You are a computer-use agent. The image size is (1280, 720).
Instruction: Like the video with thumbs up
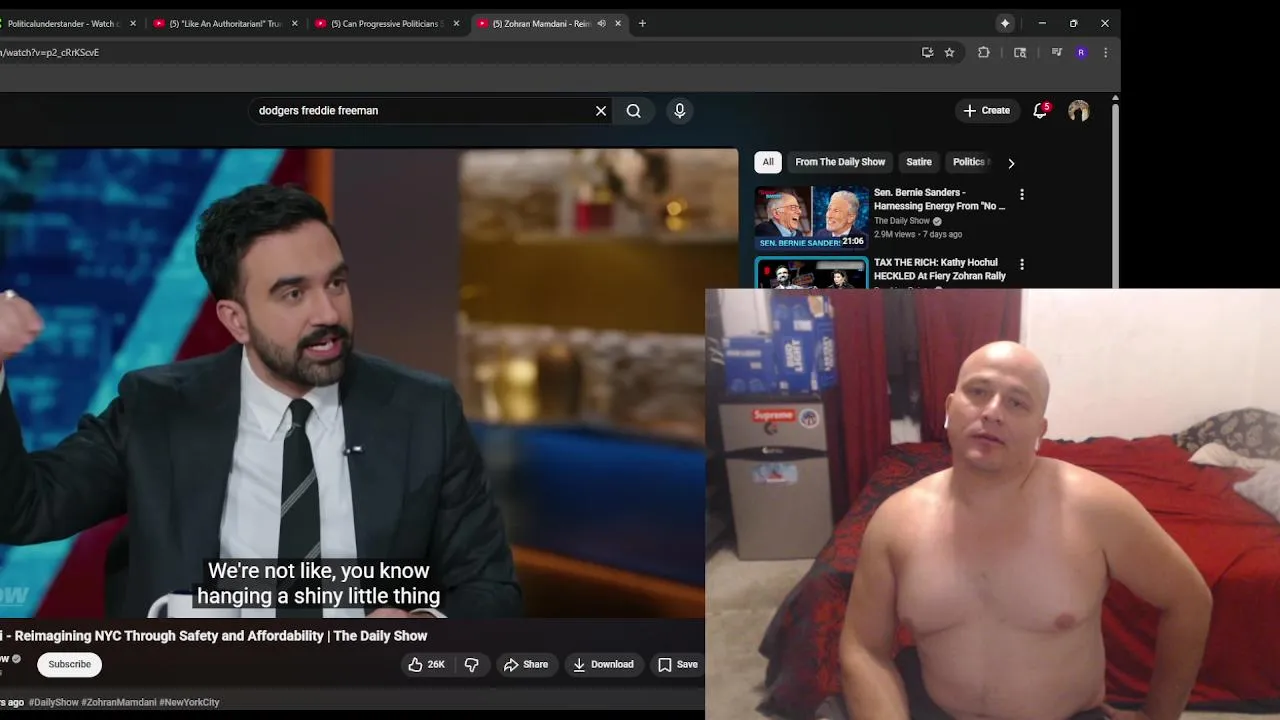pyautogui.click(x=426, y=664)
